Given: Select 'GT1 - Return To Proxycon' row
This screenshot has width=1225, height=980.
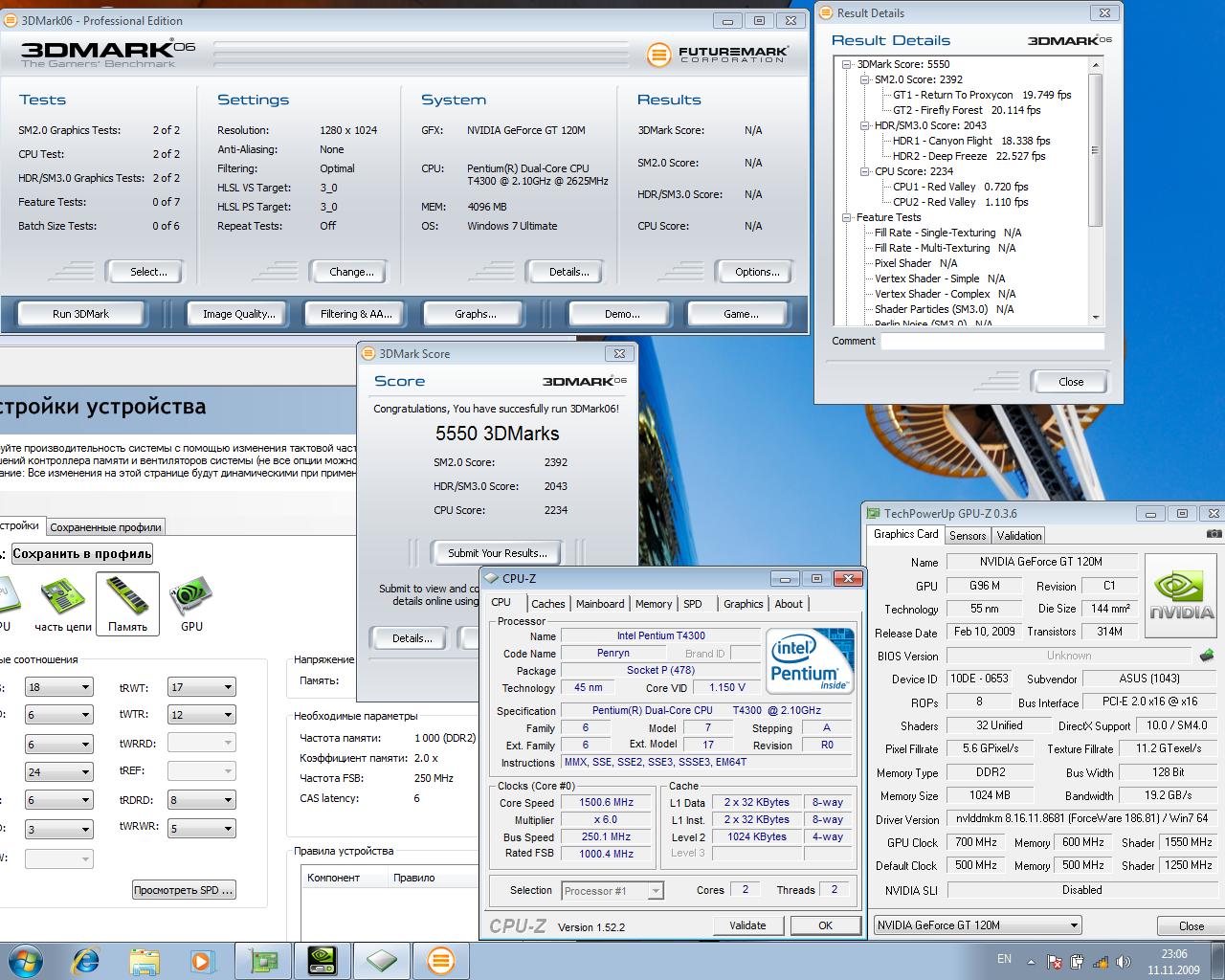Looking at the screenshot, I should pos(982,95).
